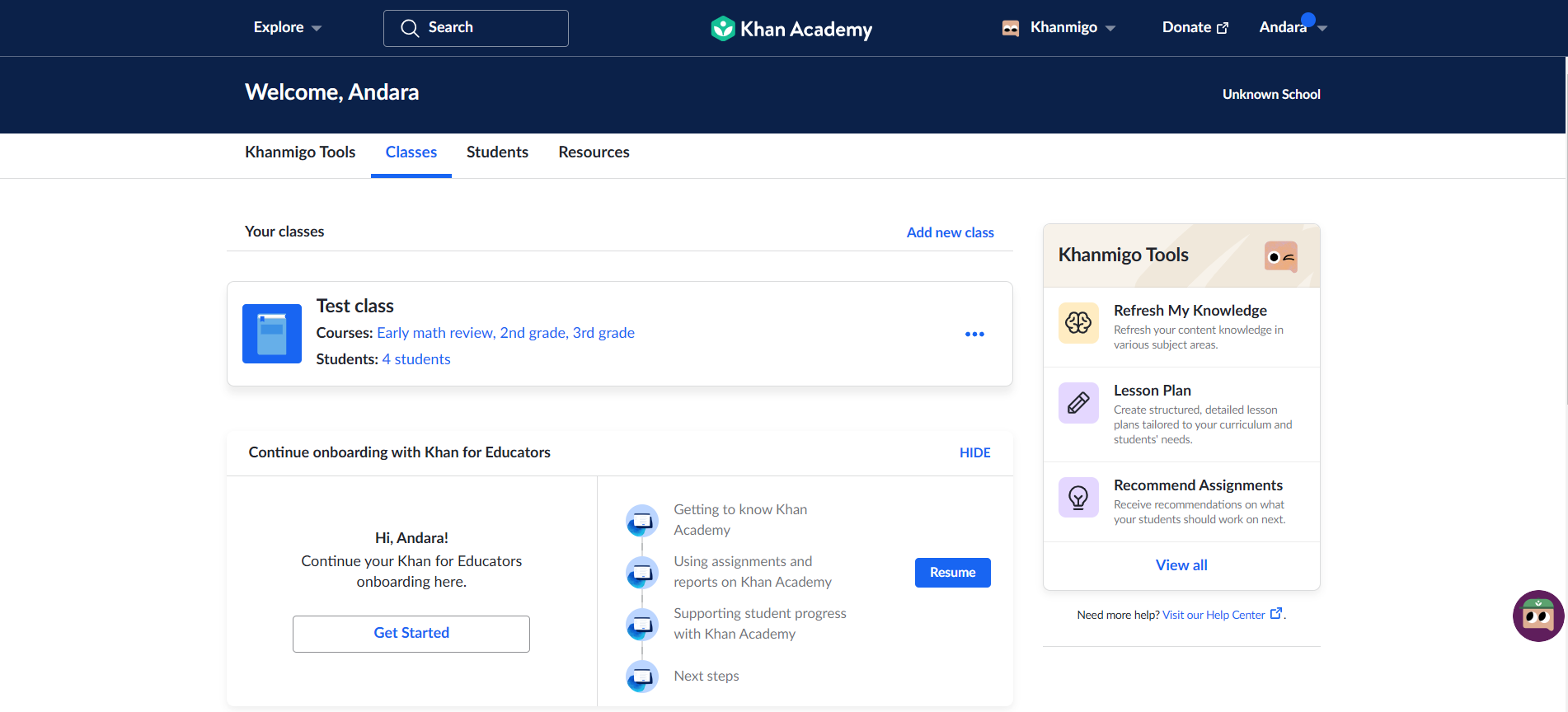Click the Refresh My Knowledge title

1190,311
